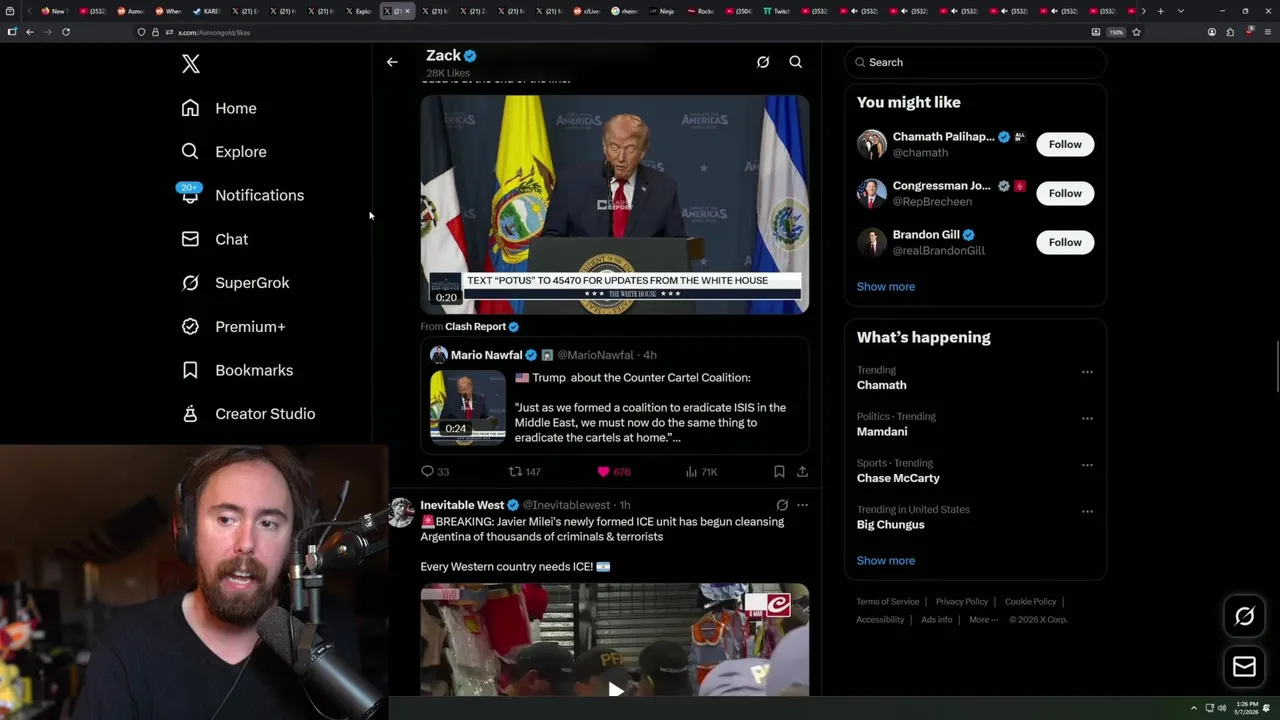Reload the page in the browser
The image size is (1280, 720).
click(66, 32)
